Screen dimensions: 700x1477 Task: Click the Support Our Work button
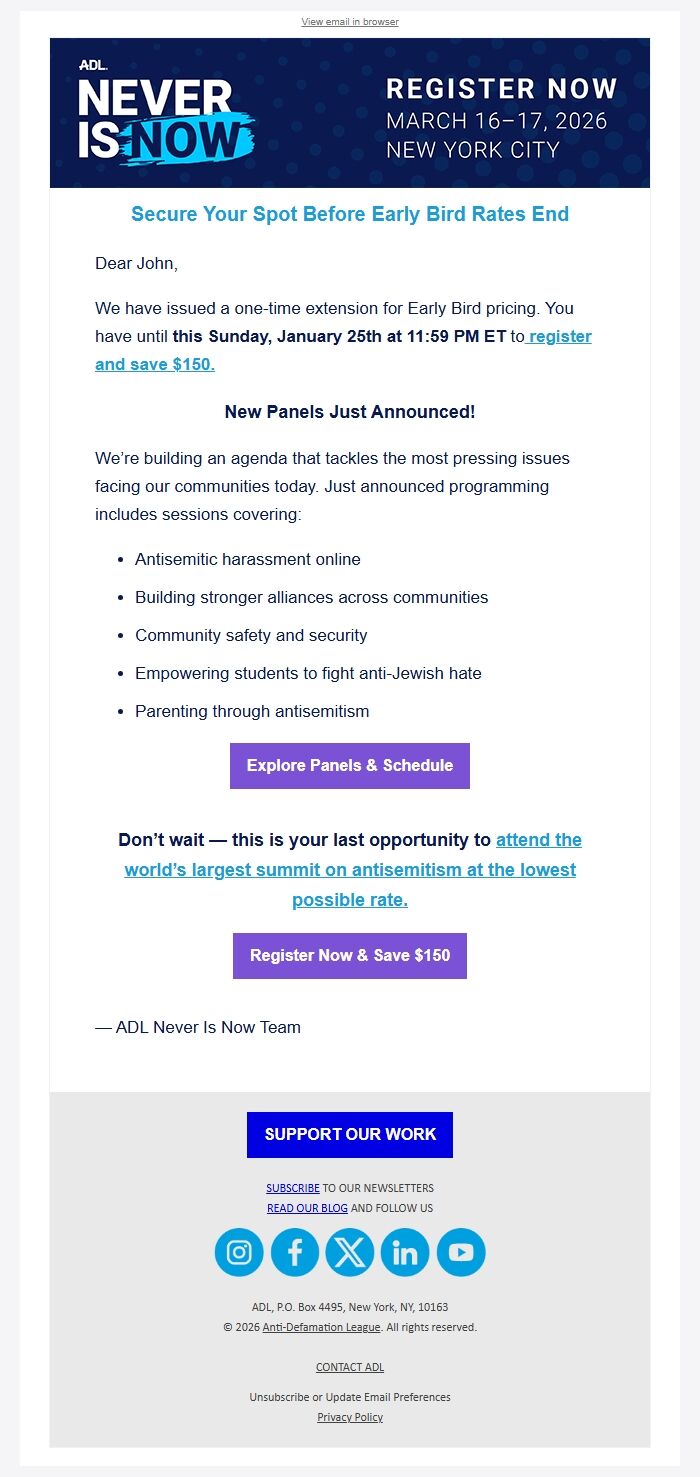point(349,1134)
